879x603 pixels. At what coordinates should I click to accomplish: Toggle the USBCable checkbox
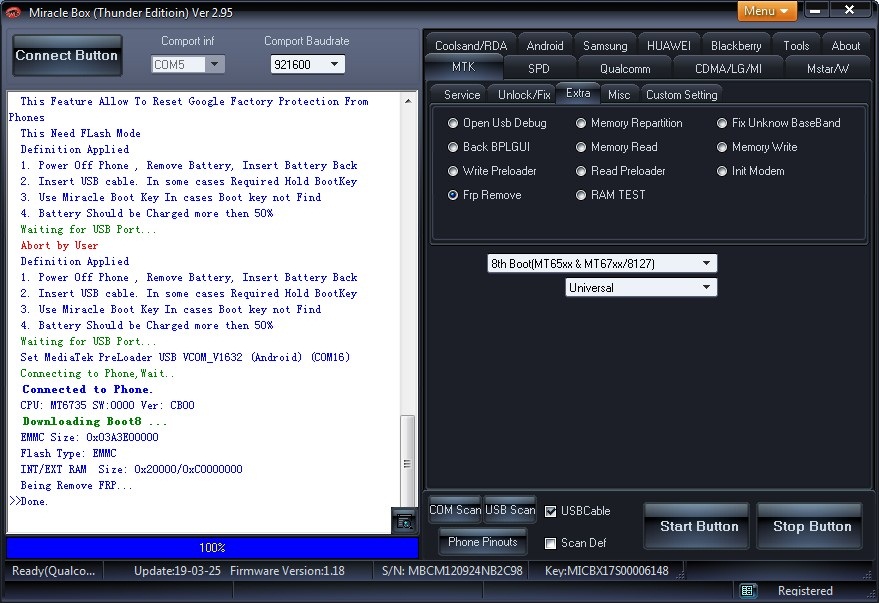550,511
